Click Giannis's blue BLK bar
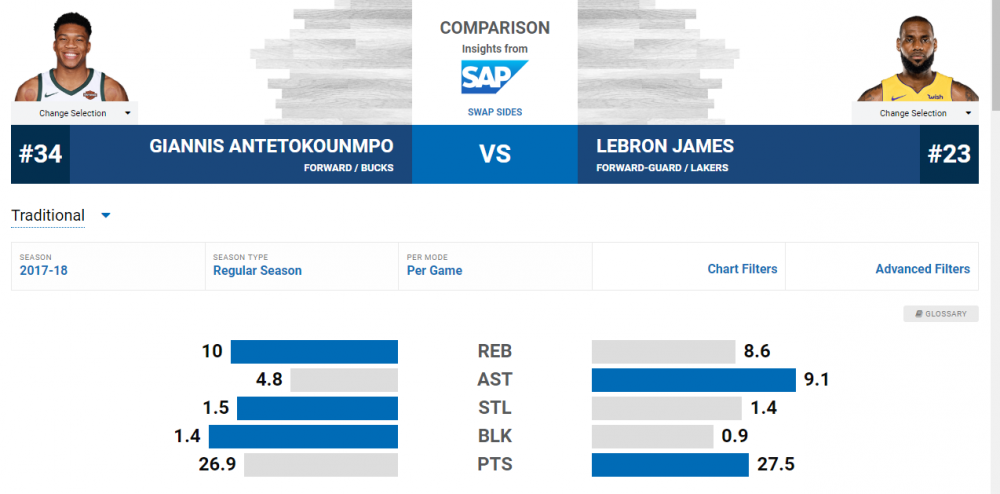The height and width of the screenshot is (494, 1000). click(303, 437)
